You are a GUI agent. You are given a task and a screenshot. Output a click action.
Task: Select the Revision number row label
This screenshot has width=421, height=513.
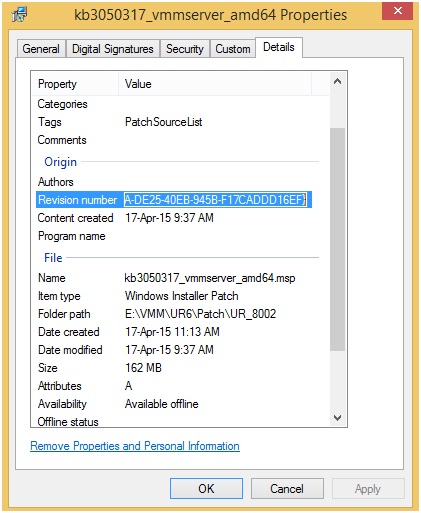(x=77, y=200)
